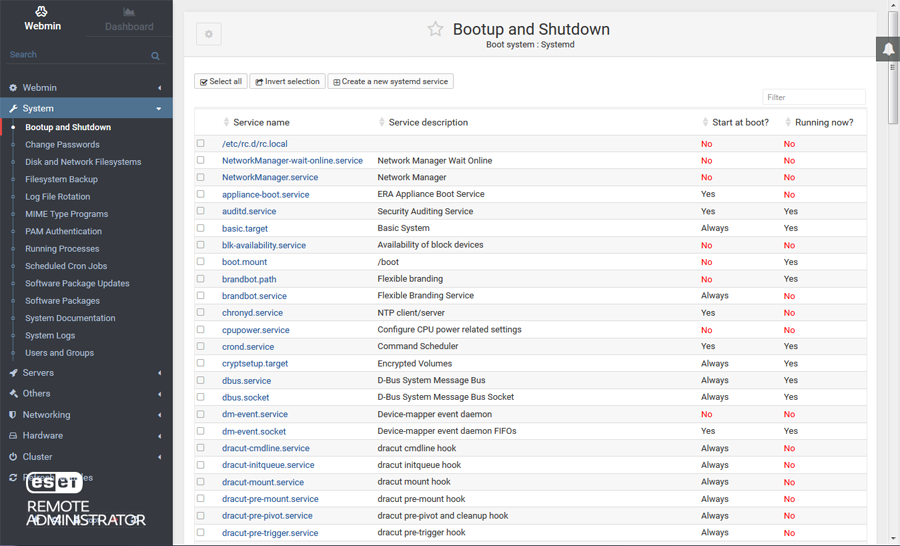Open the NetworkManager-wait-online.service link
The image size is (900, 546).
click(292, 161)
